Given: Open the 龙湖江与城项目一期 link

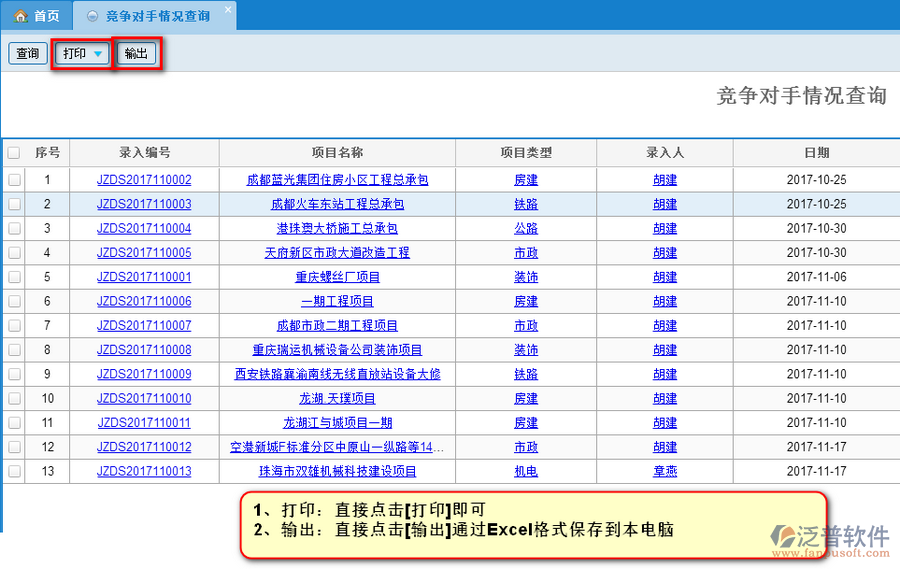Looking at the screenshot, I should (x=337, y=423).
